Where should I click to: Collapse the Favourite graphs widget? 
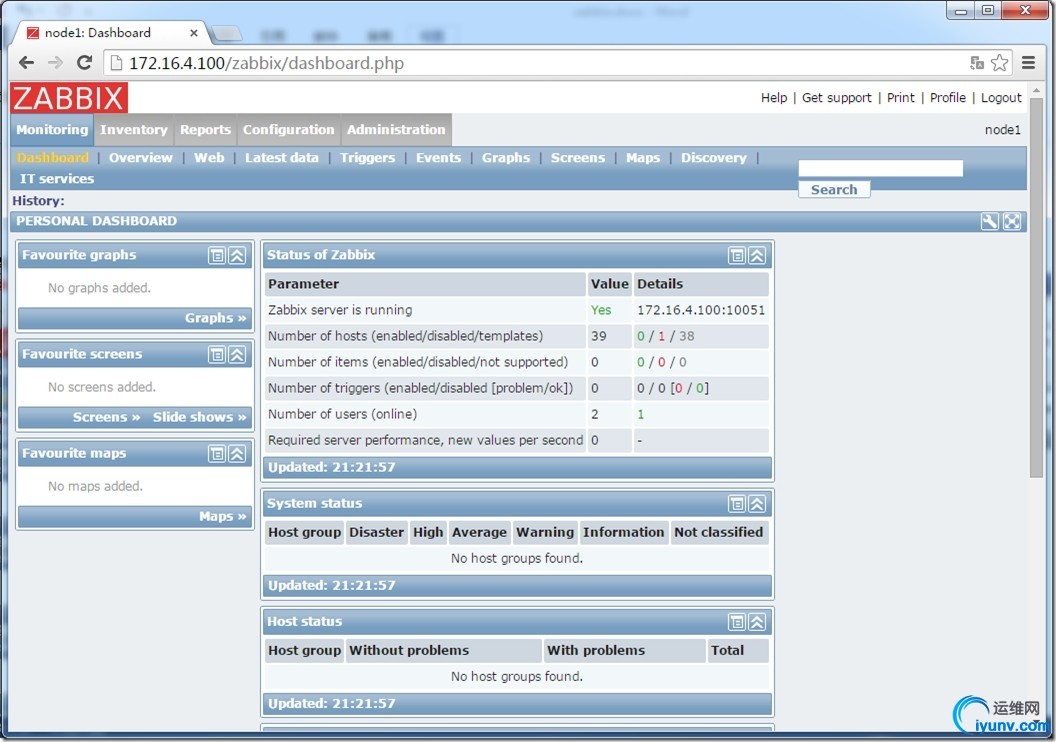(237, 255)
